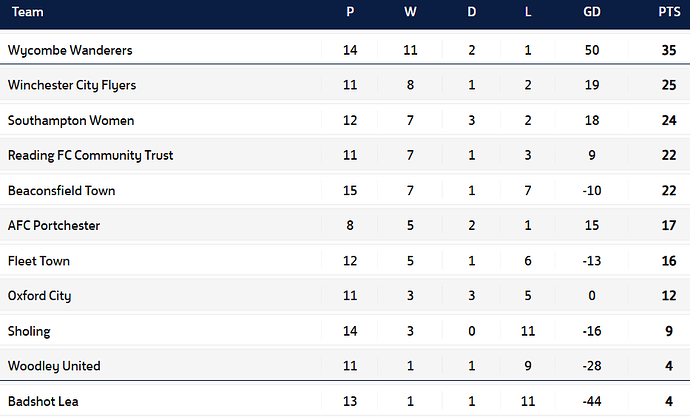Click Badshot Lea's -44 goal difference
This screenshot has height=417, width=690.
coord(592,401)
